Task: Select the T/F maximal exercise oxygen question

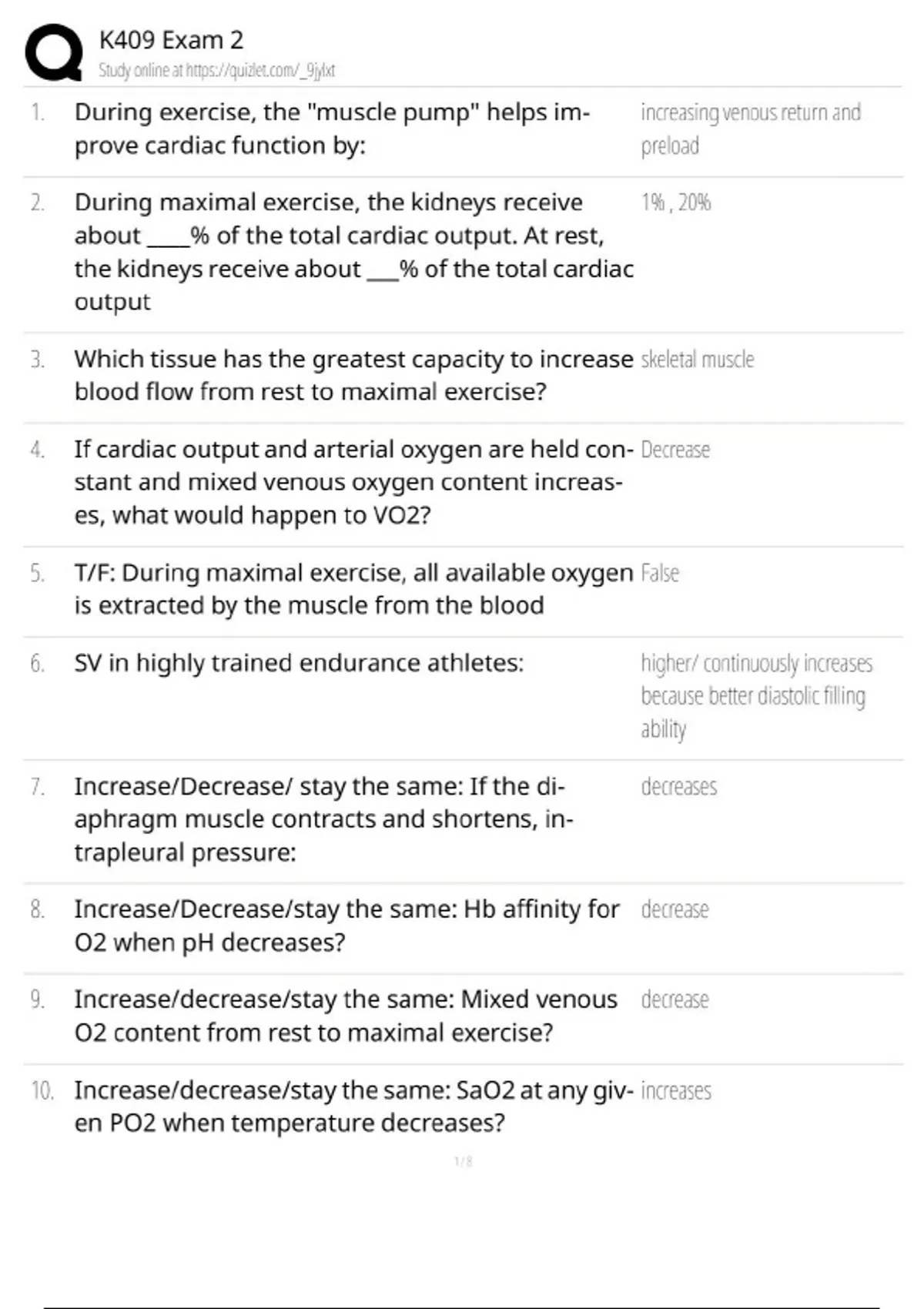Action: pos(353,589)
